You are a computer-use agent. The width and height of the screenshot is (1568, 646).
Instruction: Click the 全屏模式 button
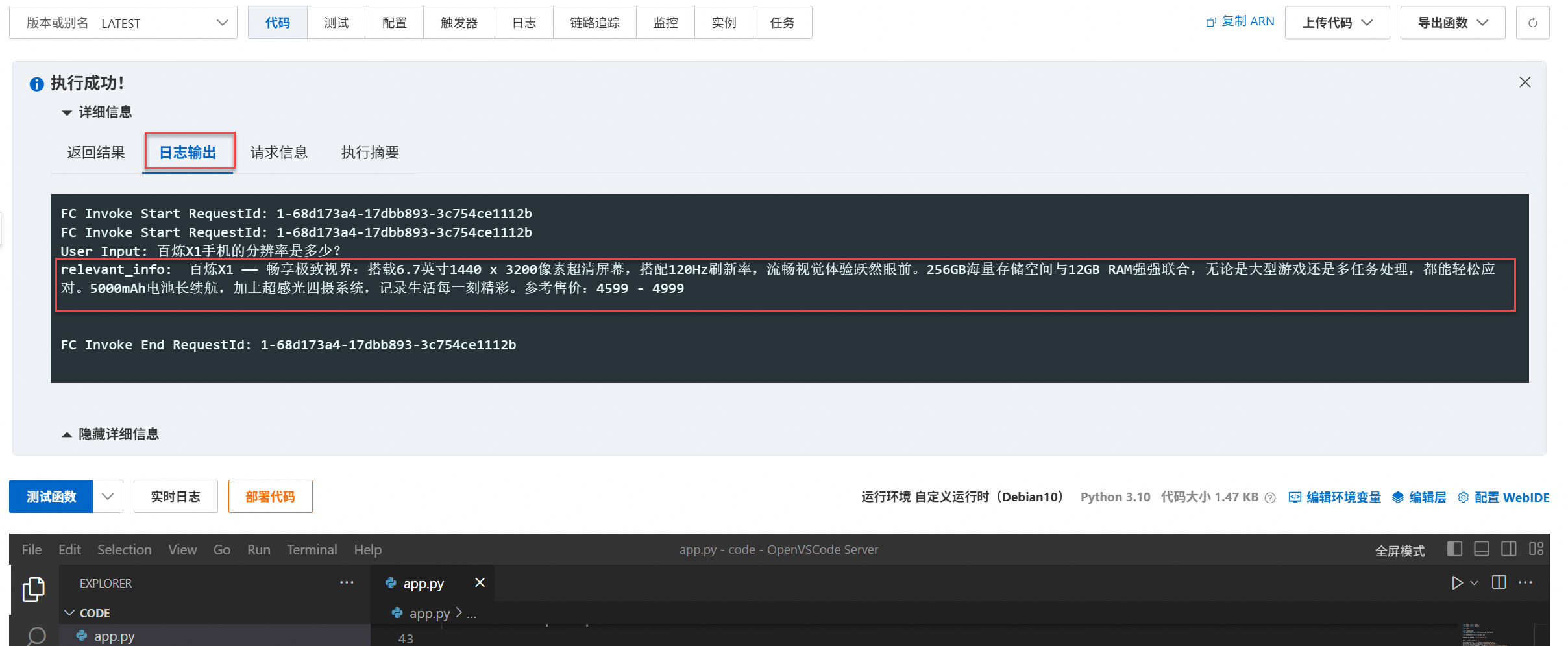coord(1400,551)
